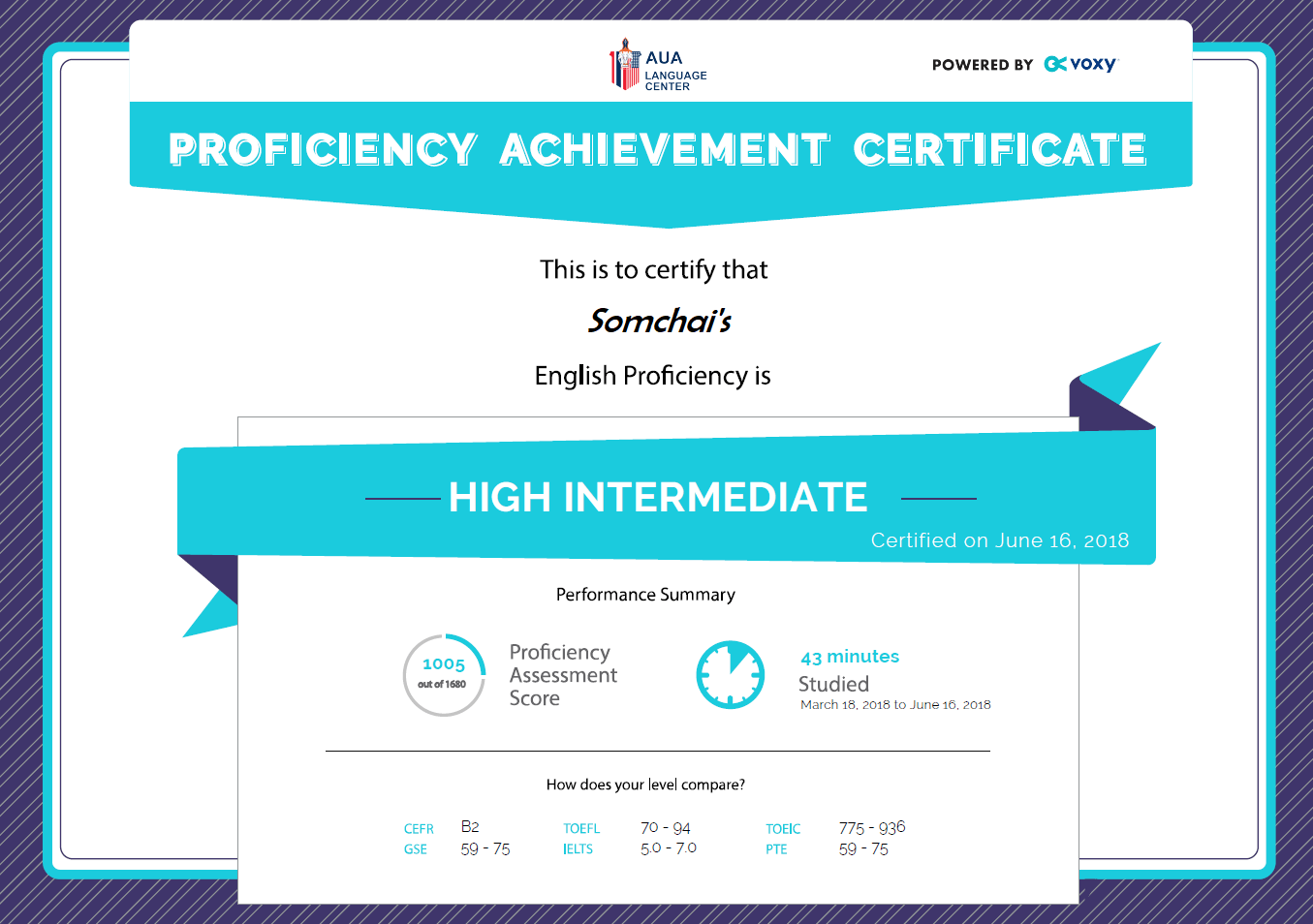Image resolution: width=1313 pixels, height=924 pixels.
Task: Click the TOEIC value '775 - 936'
Action: point(872,828)
